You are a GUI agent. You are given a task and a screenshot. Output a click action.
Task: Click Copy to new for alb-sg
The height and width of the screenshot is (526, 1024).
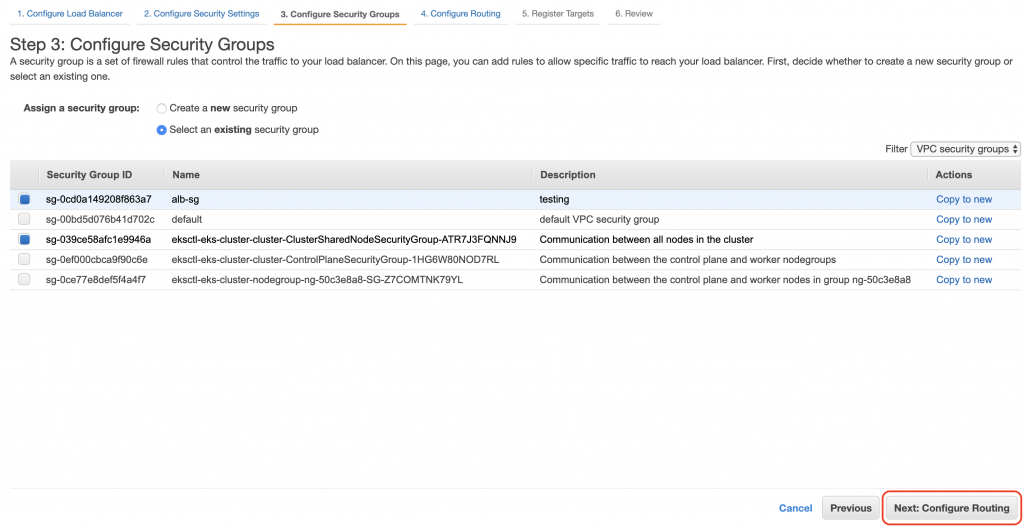(x=963, y=200)
